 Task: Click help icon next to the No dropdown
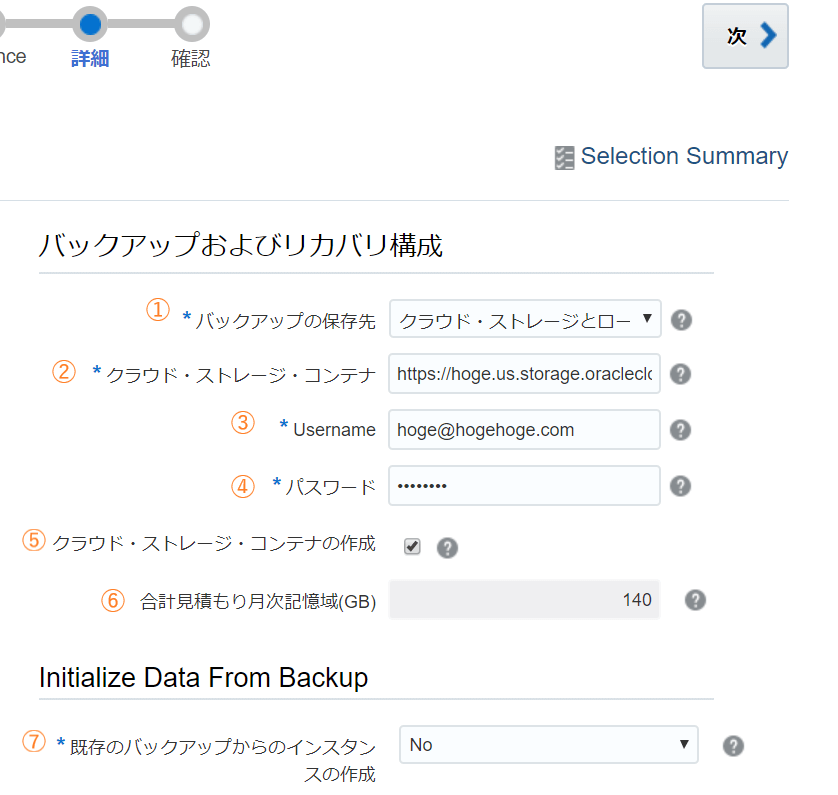click(x=733, y=746)
